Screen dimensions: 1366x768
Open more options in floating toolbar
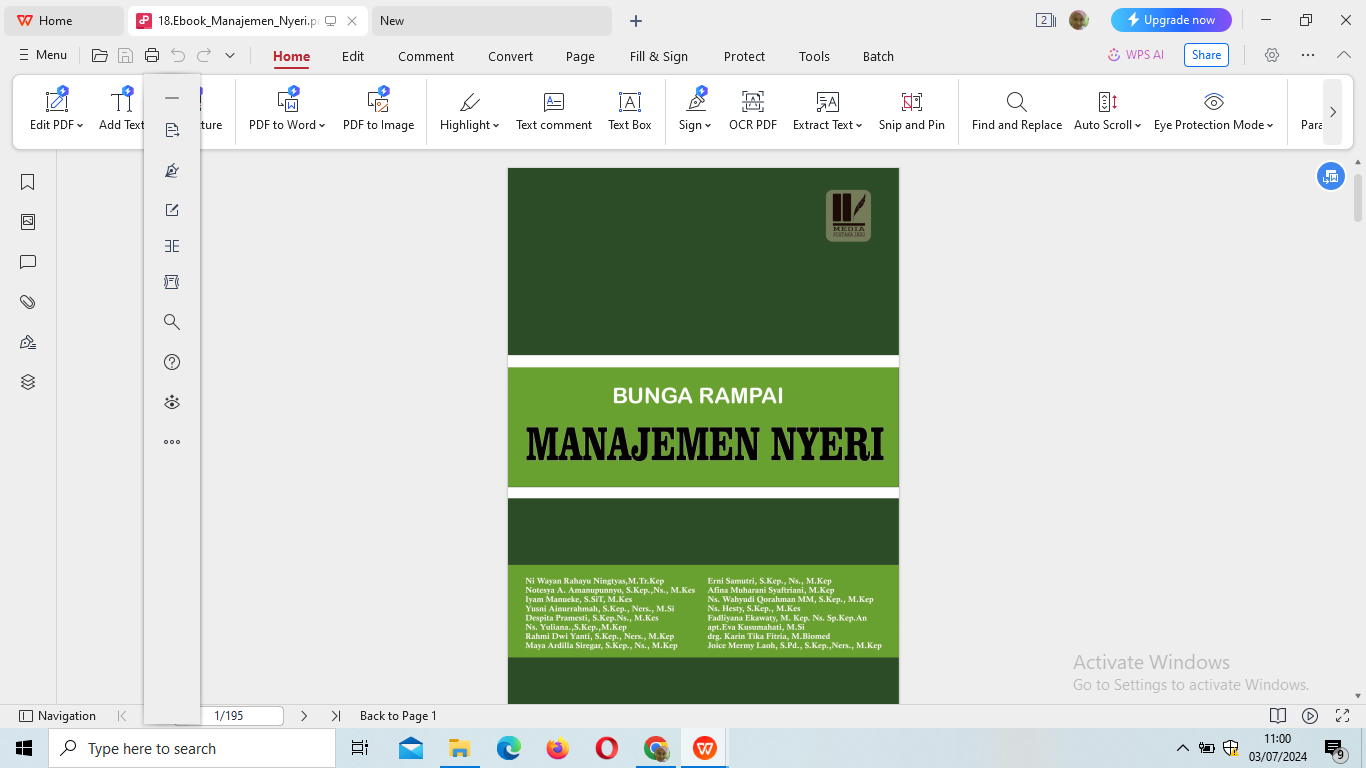click(x=172, y=442)
